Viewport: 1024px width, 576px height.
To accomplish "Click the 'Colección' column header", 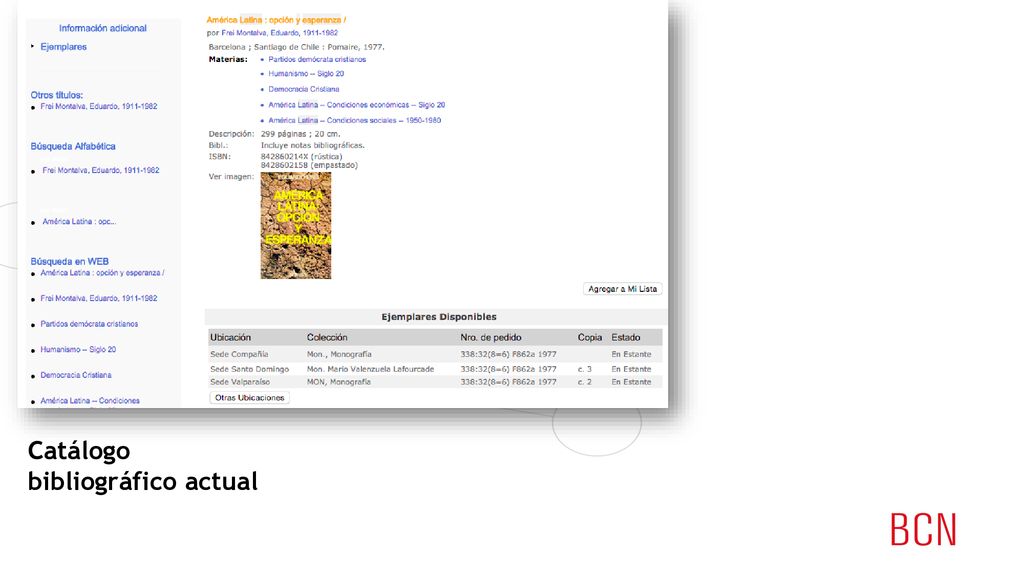I will 327,338.
